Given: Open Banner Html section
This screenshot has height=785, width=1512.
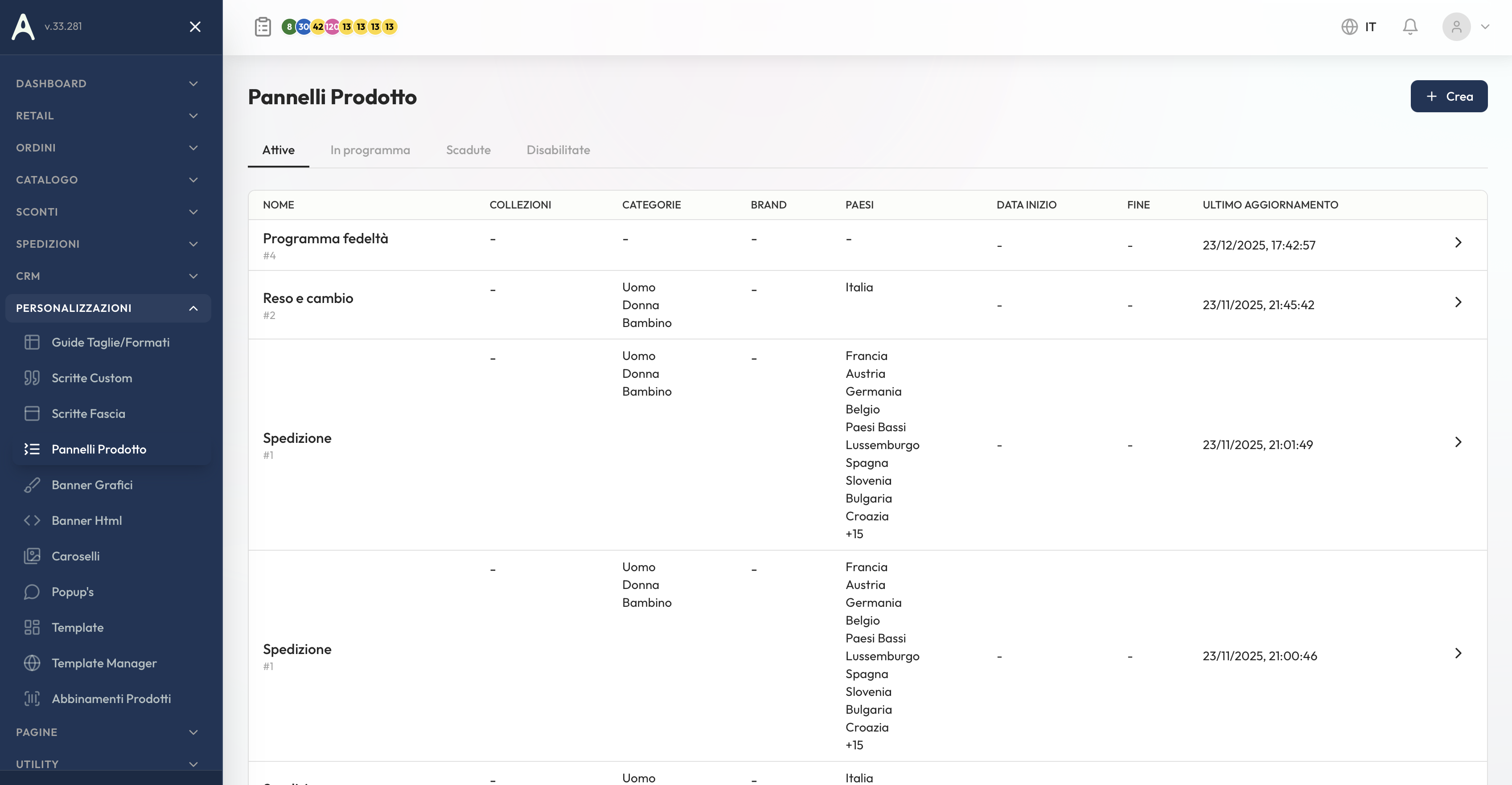Looking at the screenshot, I should tap(111, 520).
